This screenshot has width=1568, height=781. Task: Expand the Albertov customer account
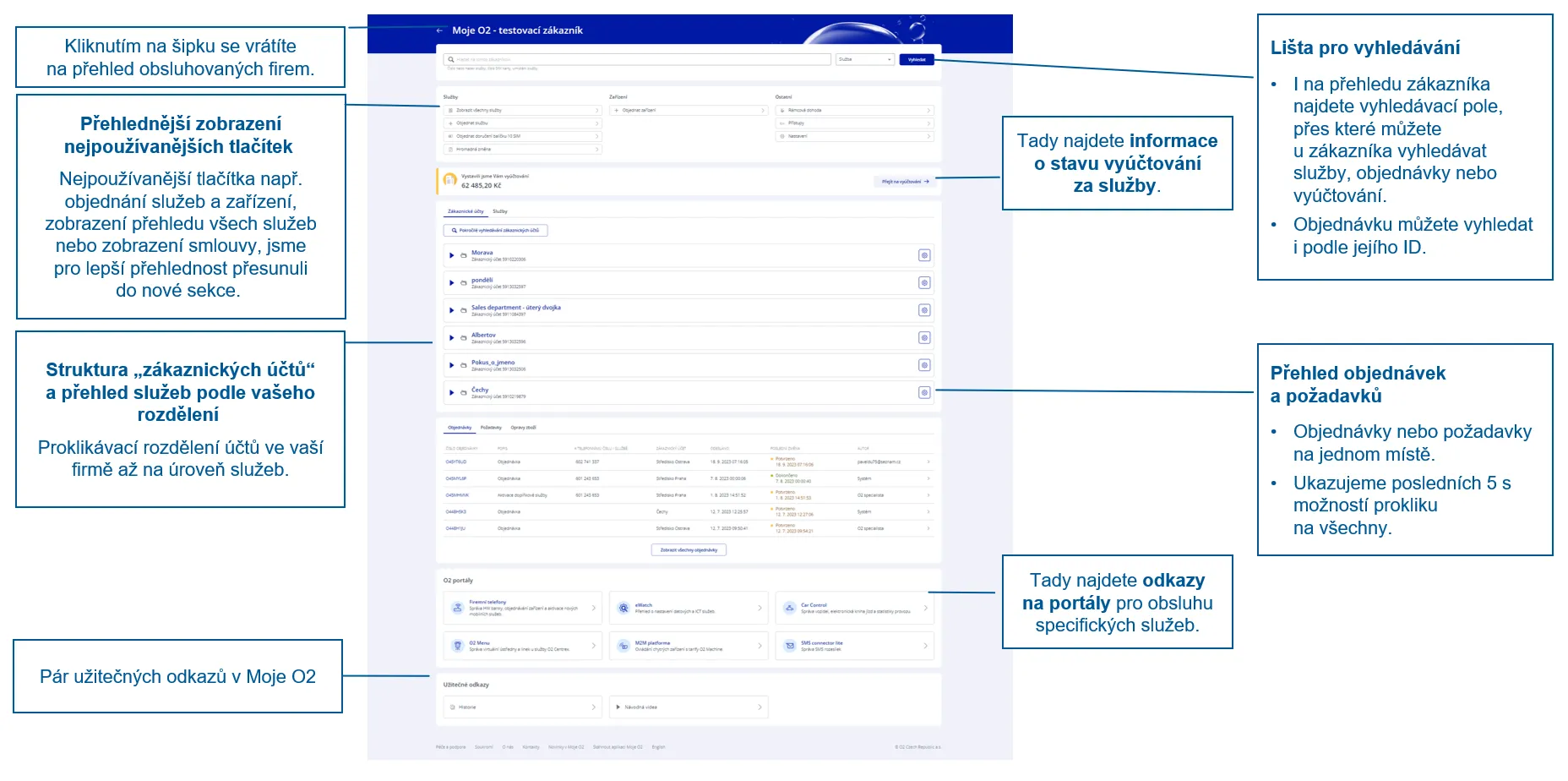[x=452, y=338]
